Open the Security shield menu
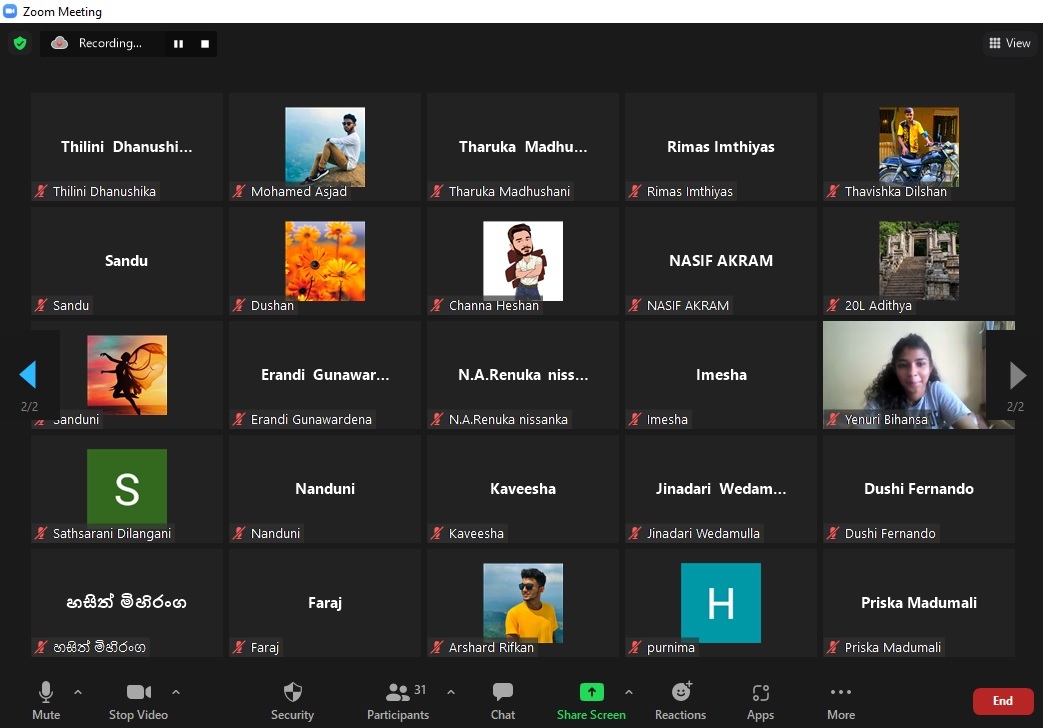The height and width of the screenshot is (728, 1043). [x=292, y=700]
